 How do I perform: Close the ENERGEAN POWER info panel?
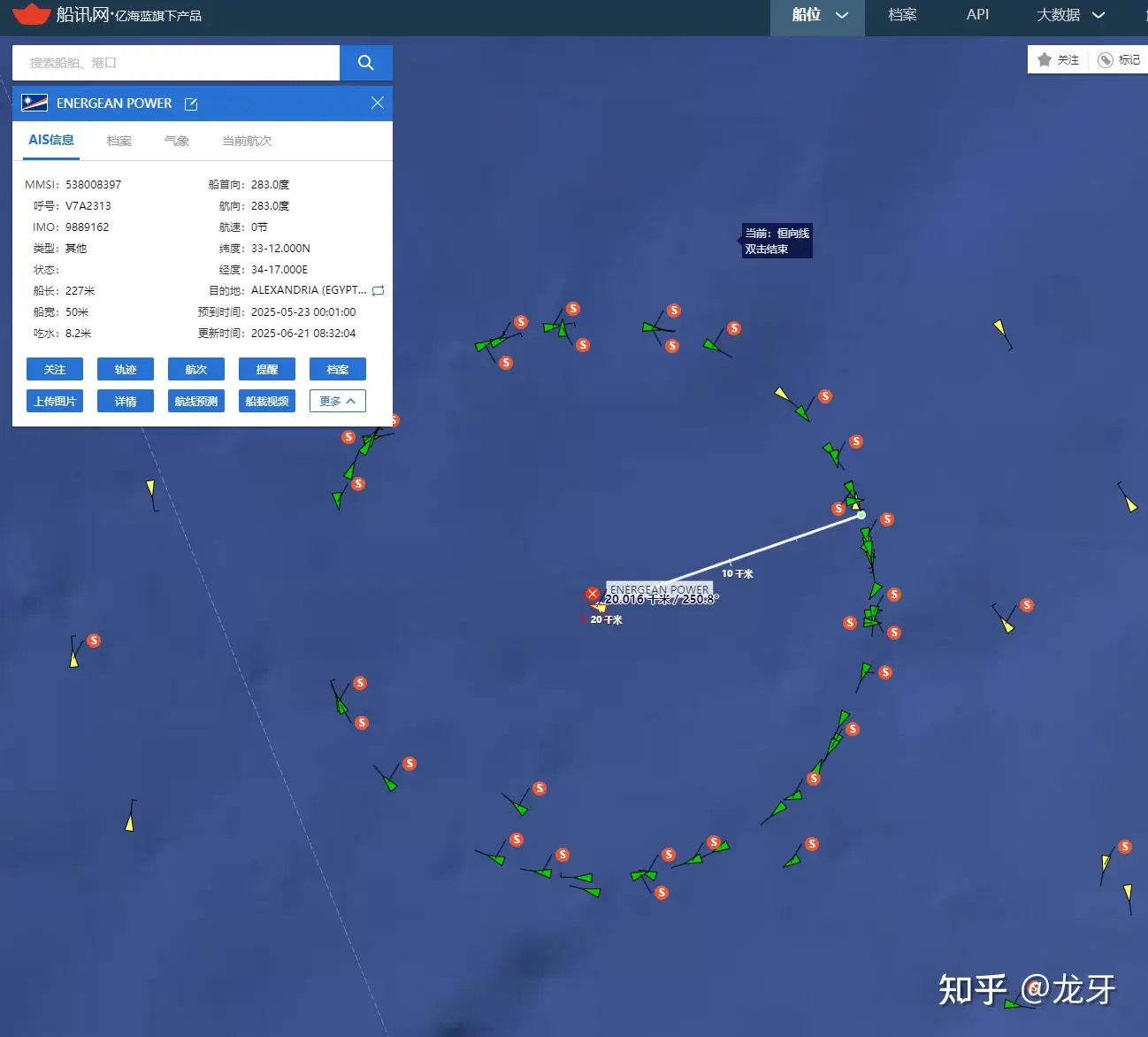point(378,104)
